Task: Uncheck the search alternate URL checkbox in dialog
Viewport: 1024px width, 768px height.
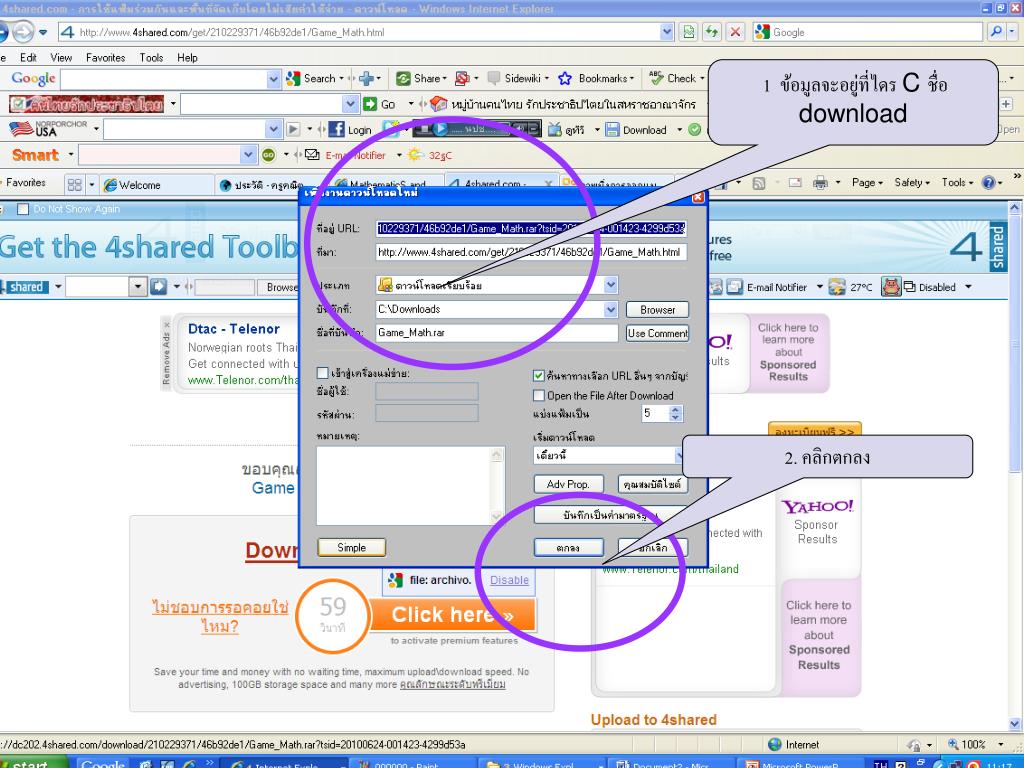Action: (539, 376)
